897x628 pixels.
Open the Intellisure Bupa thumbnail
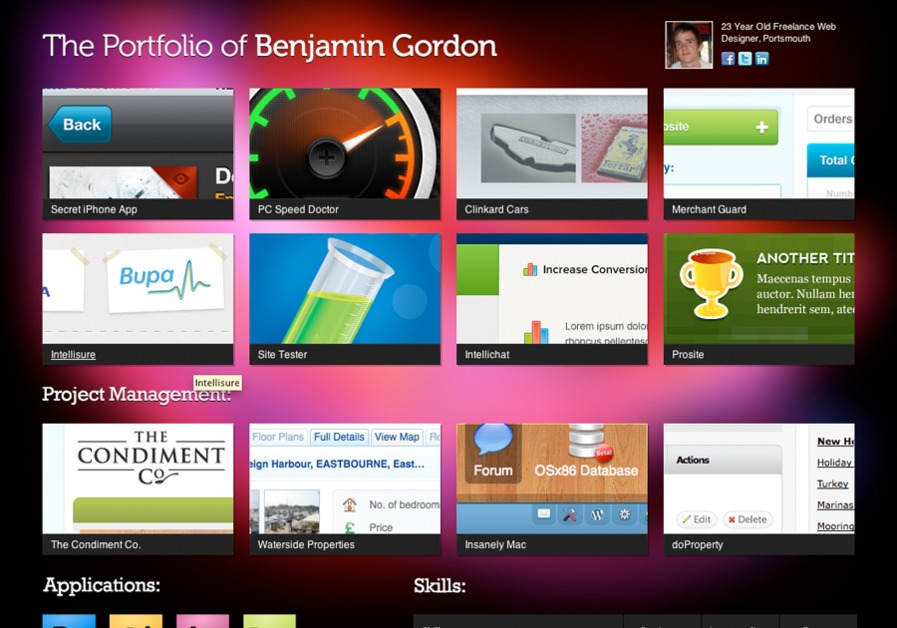[x=138, y=289]
